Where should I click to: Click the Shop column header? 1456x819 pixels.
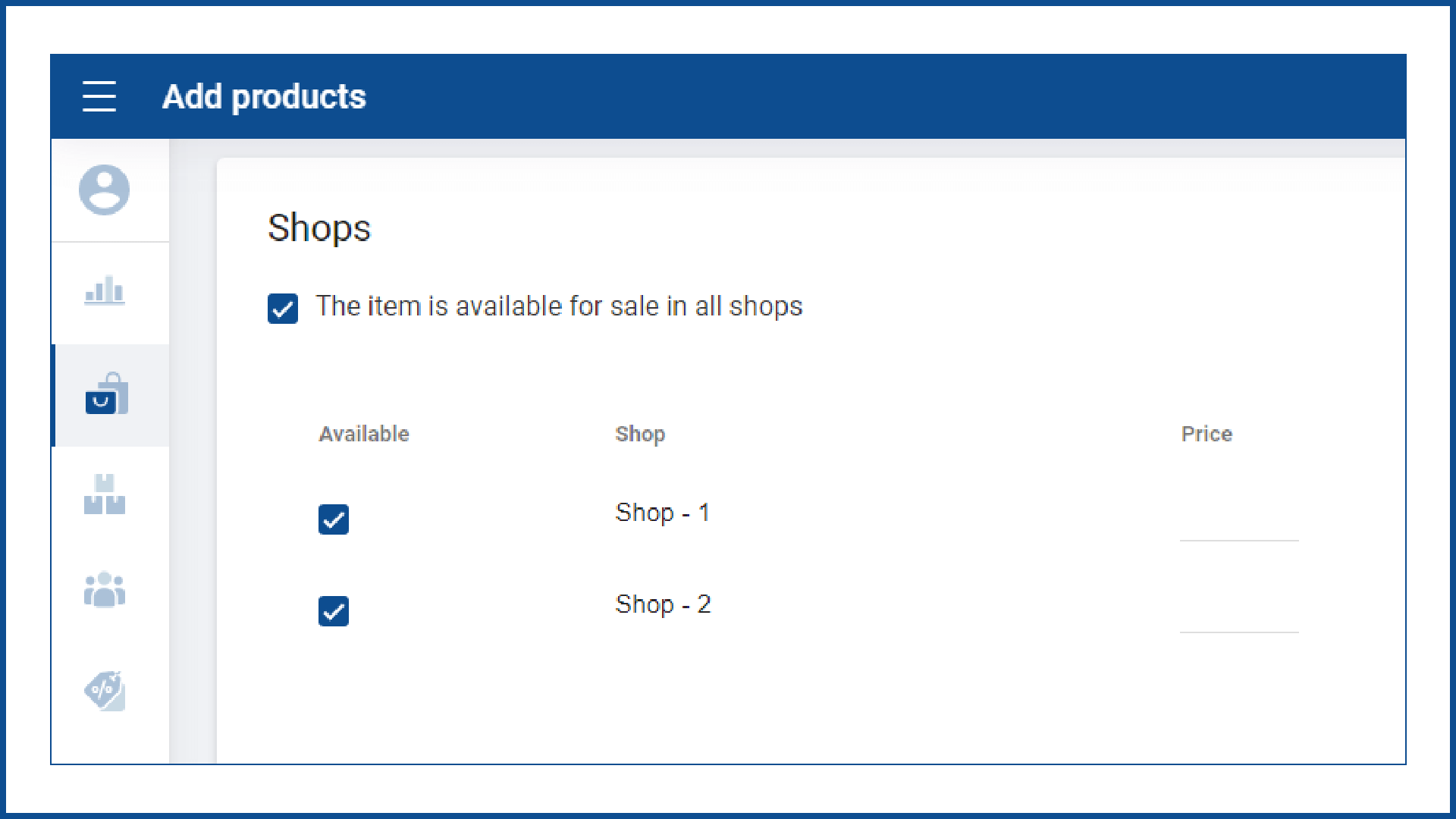(x=640, y=434)
